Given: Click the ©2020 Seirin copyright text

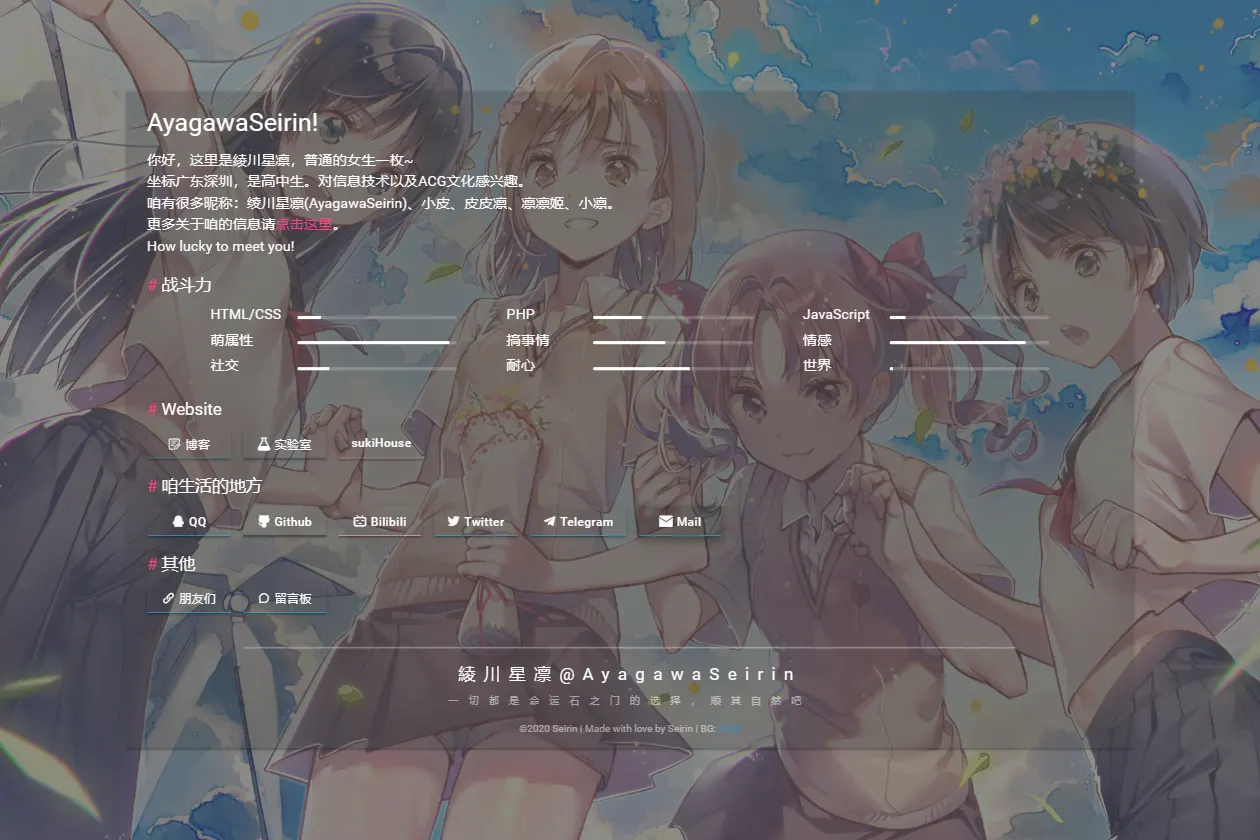Looking at the screenshot, I should 548,729.
